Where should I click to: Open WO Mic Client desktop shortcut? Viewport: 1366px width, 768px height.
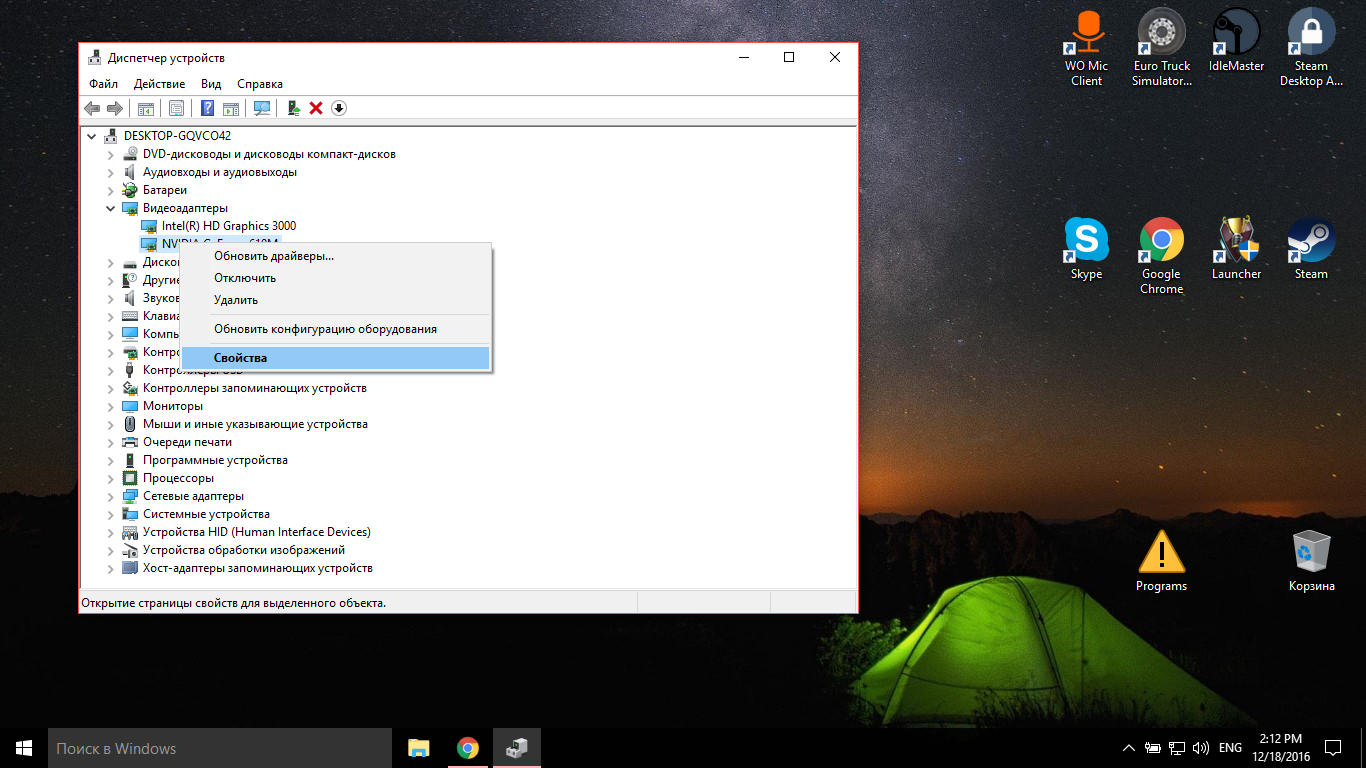(1087, 49)
